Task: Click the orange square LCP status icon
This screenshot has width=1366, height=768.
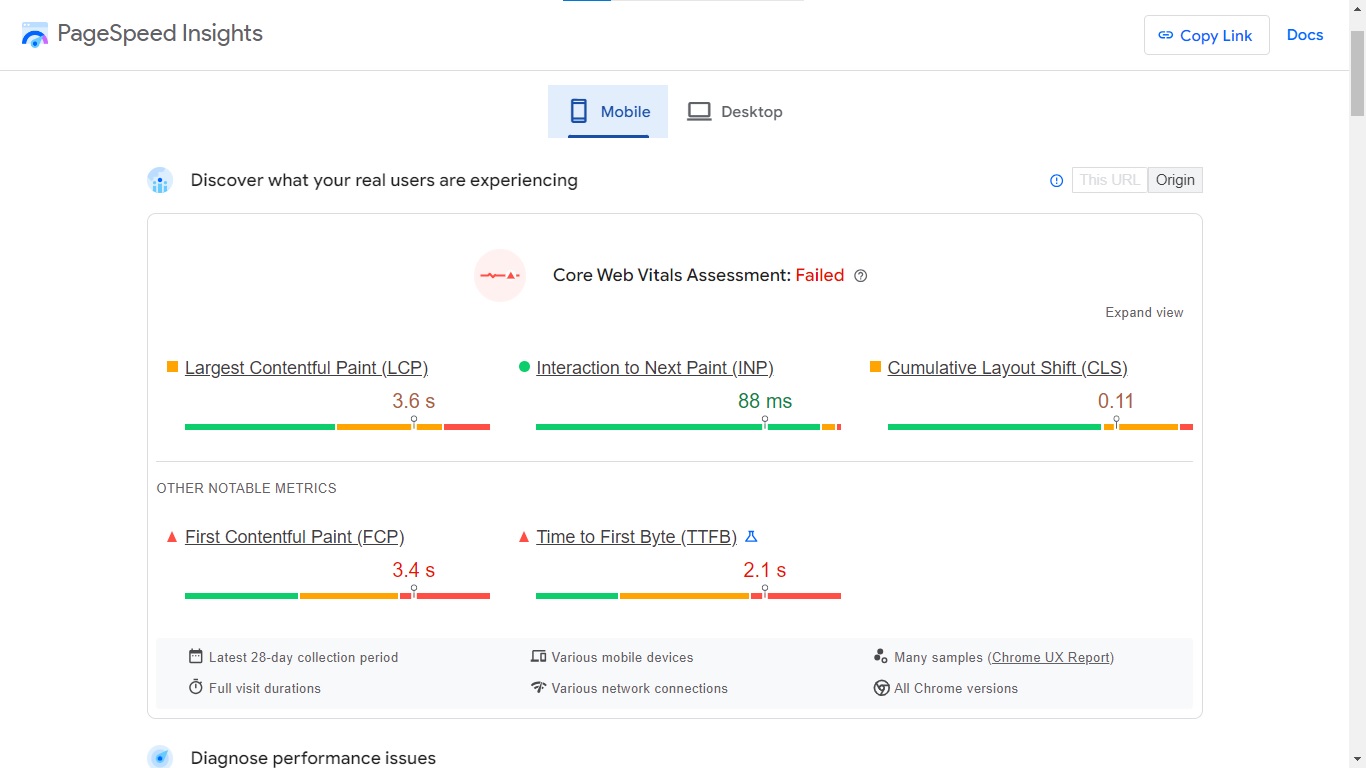Action: pyautogui.click(x=172, y=367)
